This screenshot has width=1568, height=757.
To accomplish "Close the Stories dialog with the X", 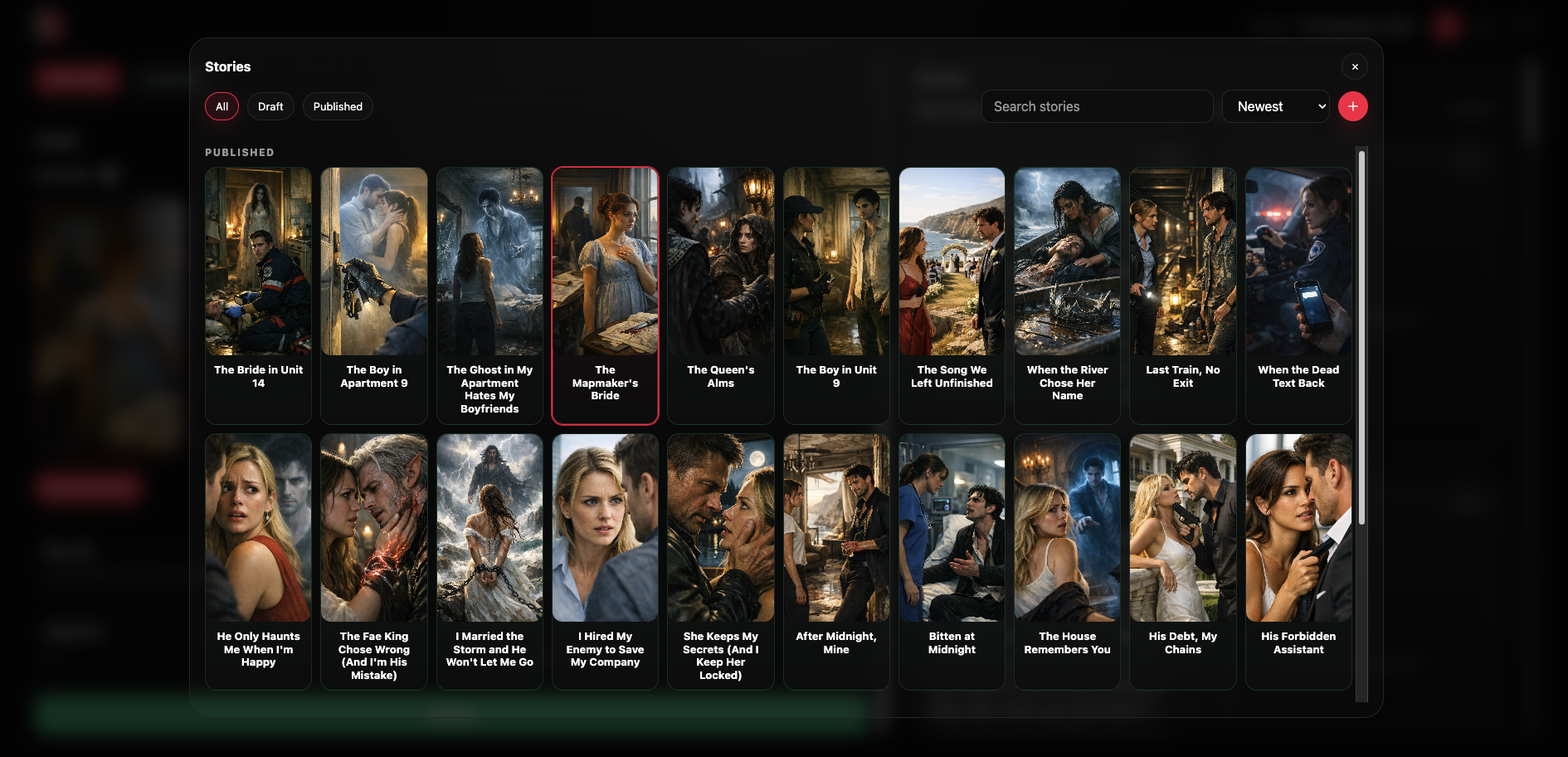I will [x=1355, y=66].
